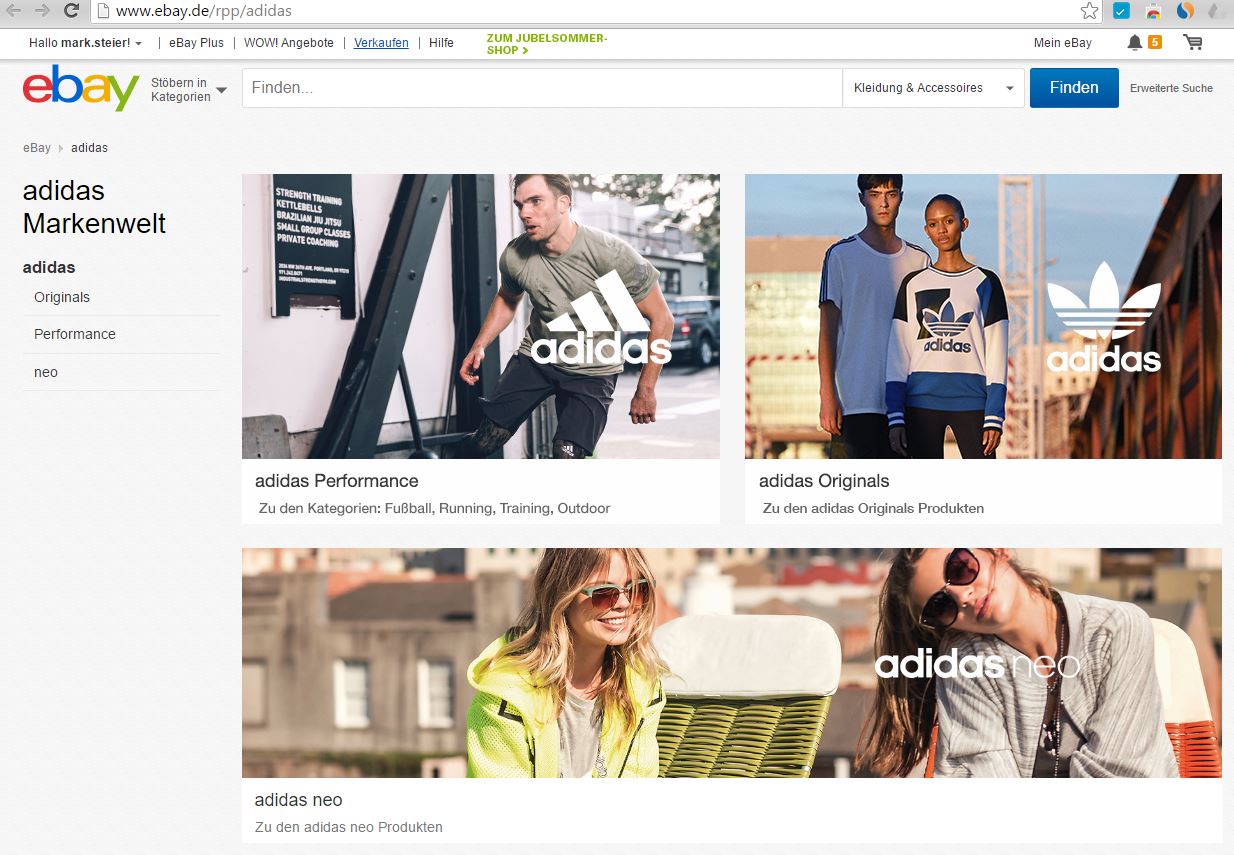Image resolution: width=1234 pixels, height=855 pixels.
Task: Expand the Stöbern in Kategorien menu
Action: tap(189, 90)
